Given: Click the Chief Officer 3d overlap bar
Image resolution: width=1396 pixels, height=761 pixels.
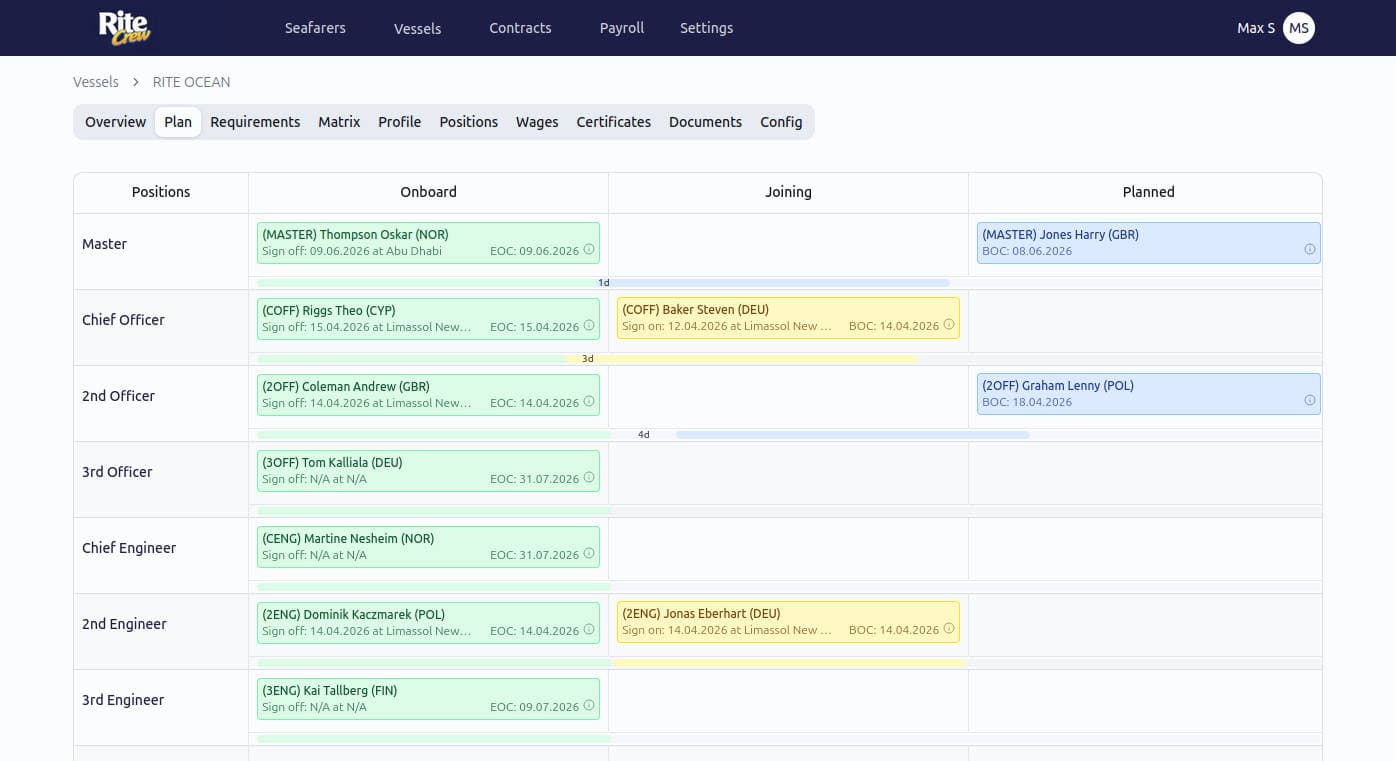Looking at the screenshot, I should click(588, 359).
